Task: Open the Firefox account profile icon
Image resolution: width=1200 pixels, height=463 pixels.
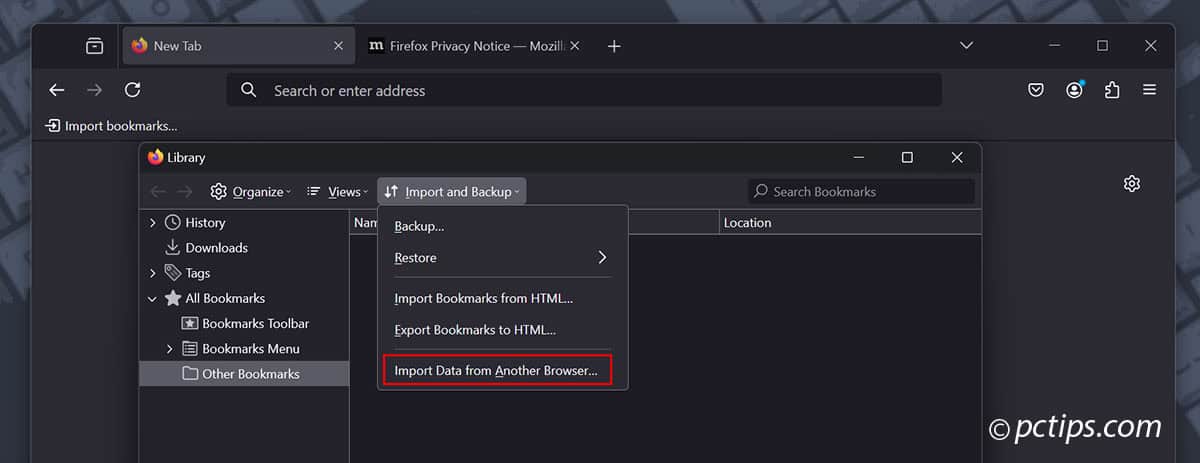Action: point(1074,90)
